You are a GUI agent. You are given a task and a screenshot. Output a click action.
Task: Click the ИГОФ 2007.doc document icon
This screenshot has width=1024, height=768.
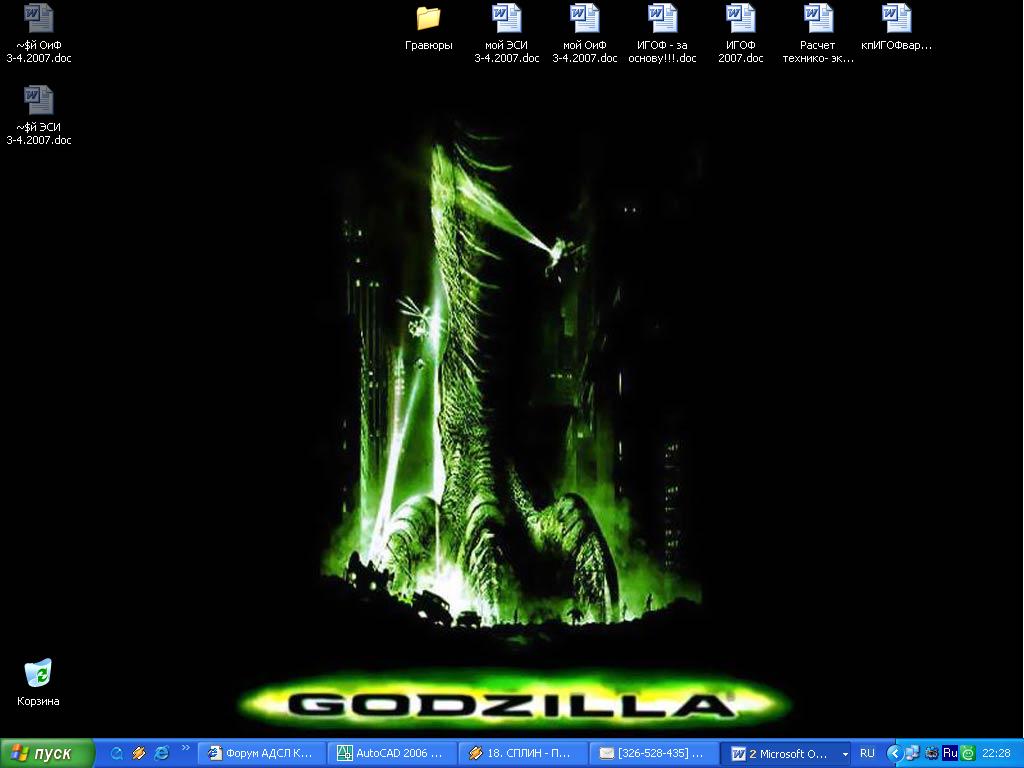[x=740, y=18]
